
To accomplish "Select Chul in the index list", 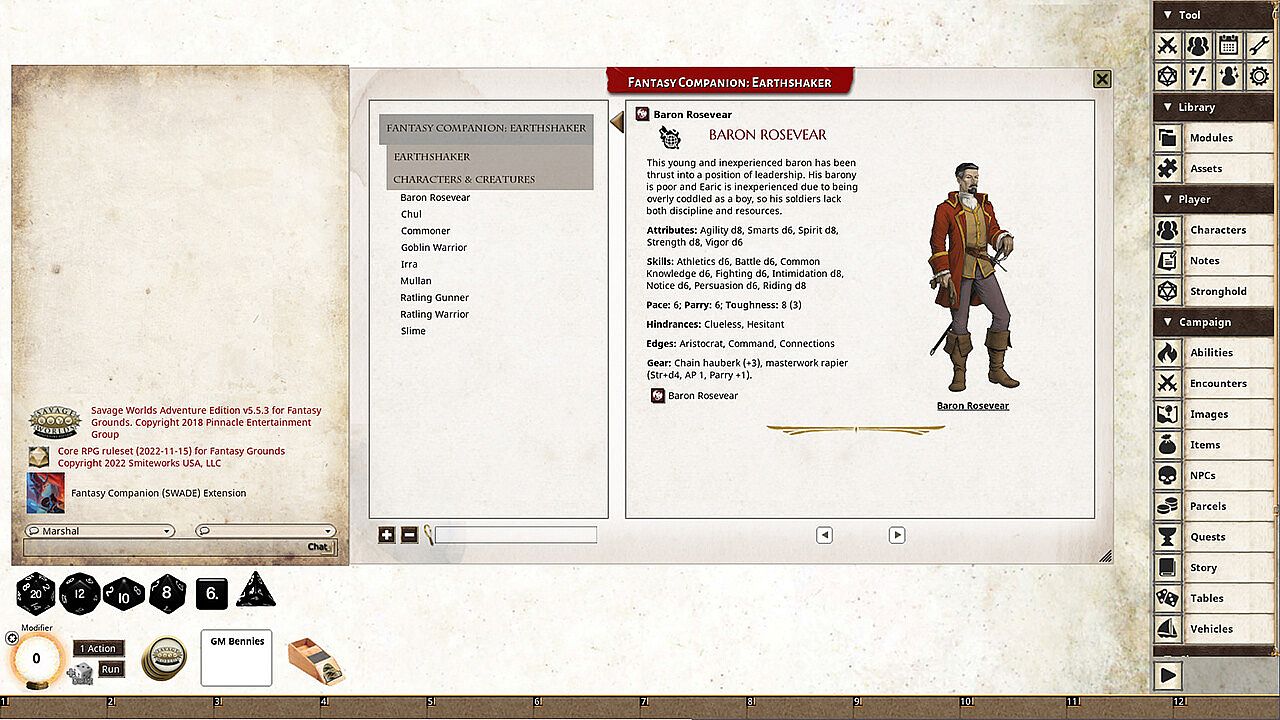I will coord(411,214).
